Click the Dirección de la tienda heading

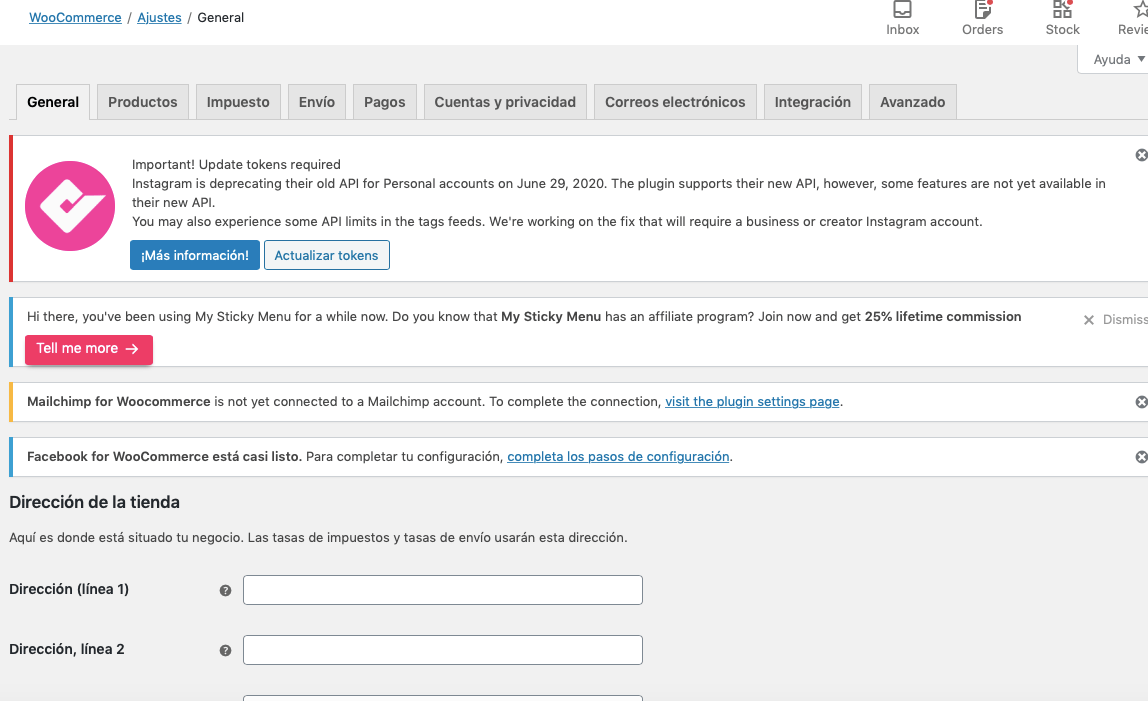(x=94, y=502)
